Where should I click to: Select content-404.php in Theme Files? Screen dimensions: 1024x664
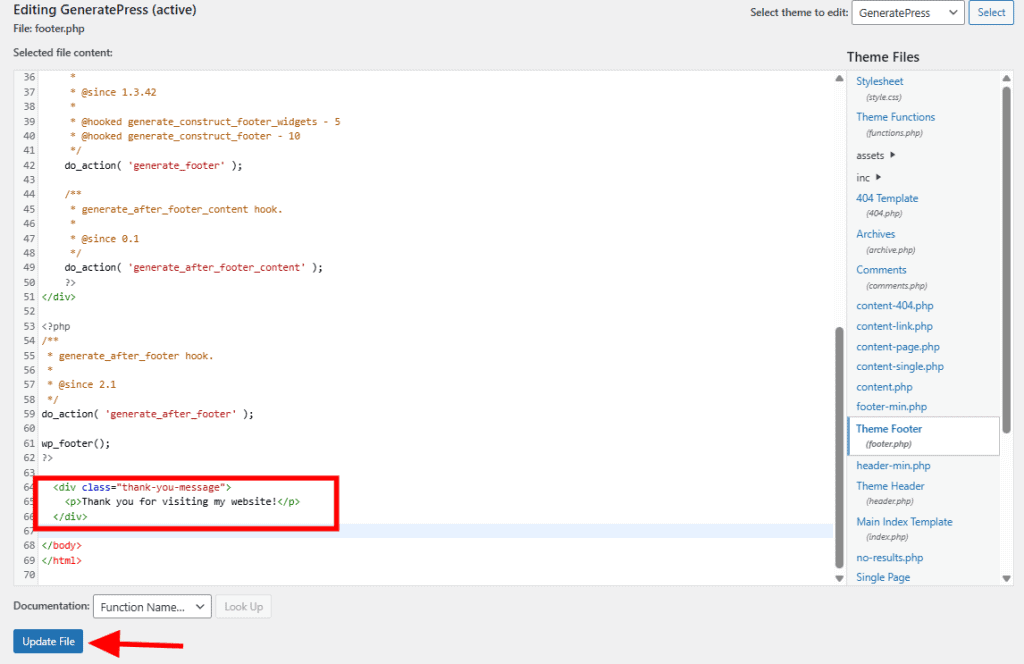[x=894, y=305]
